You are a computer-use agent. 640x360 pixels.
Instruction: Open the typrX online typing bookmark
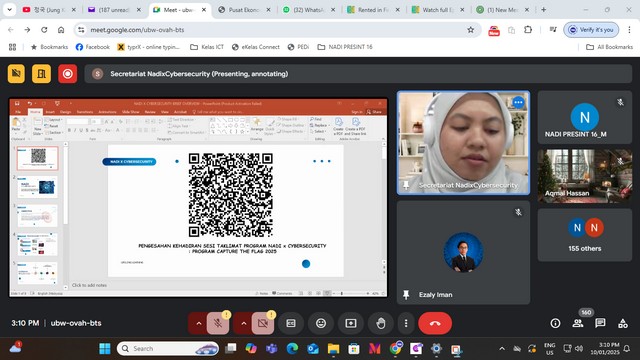(x=149, y=47)
